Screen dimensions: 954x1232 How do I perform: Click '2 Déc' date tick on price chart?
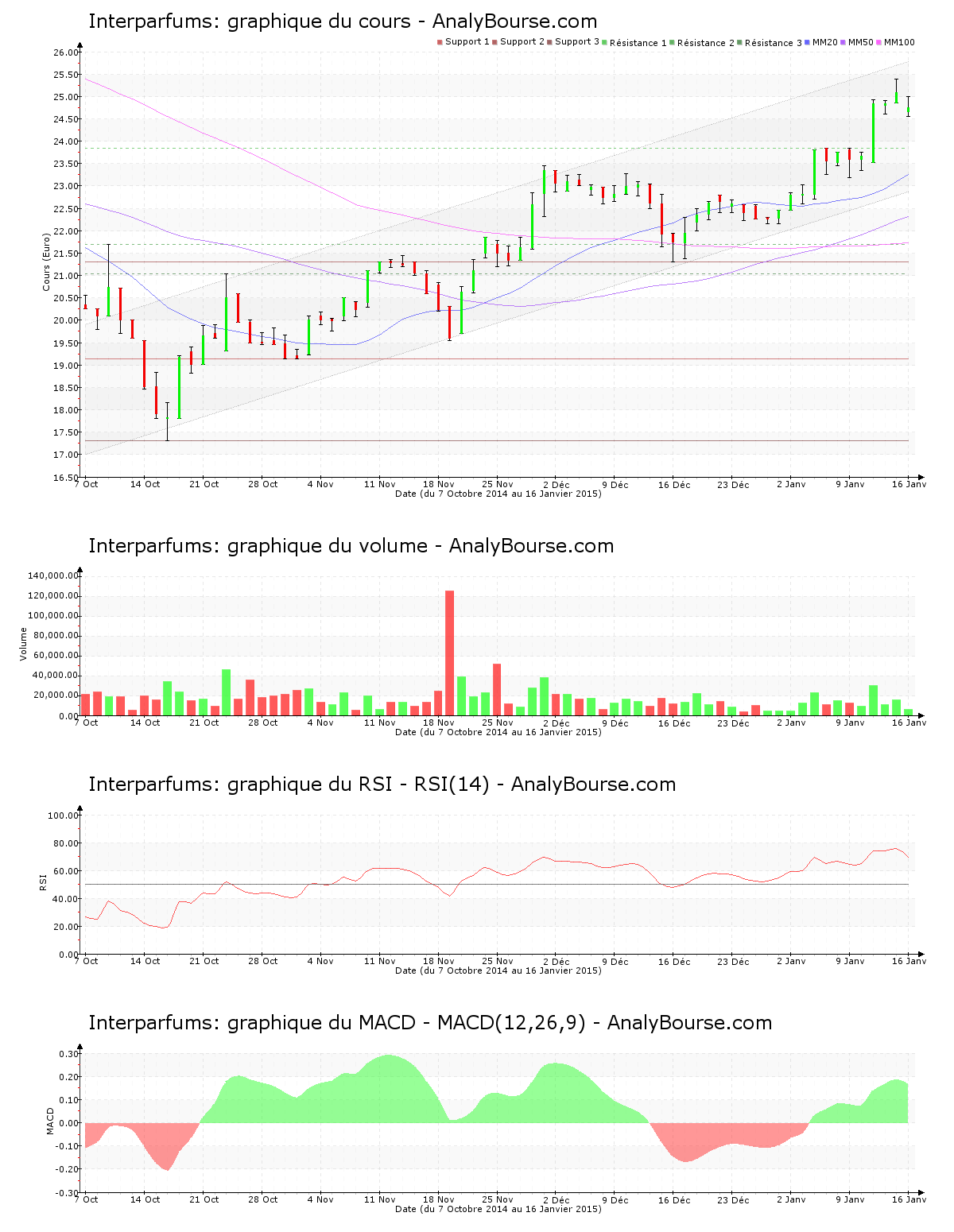(556, 484)
